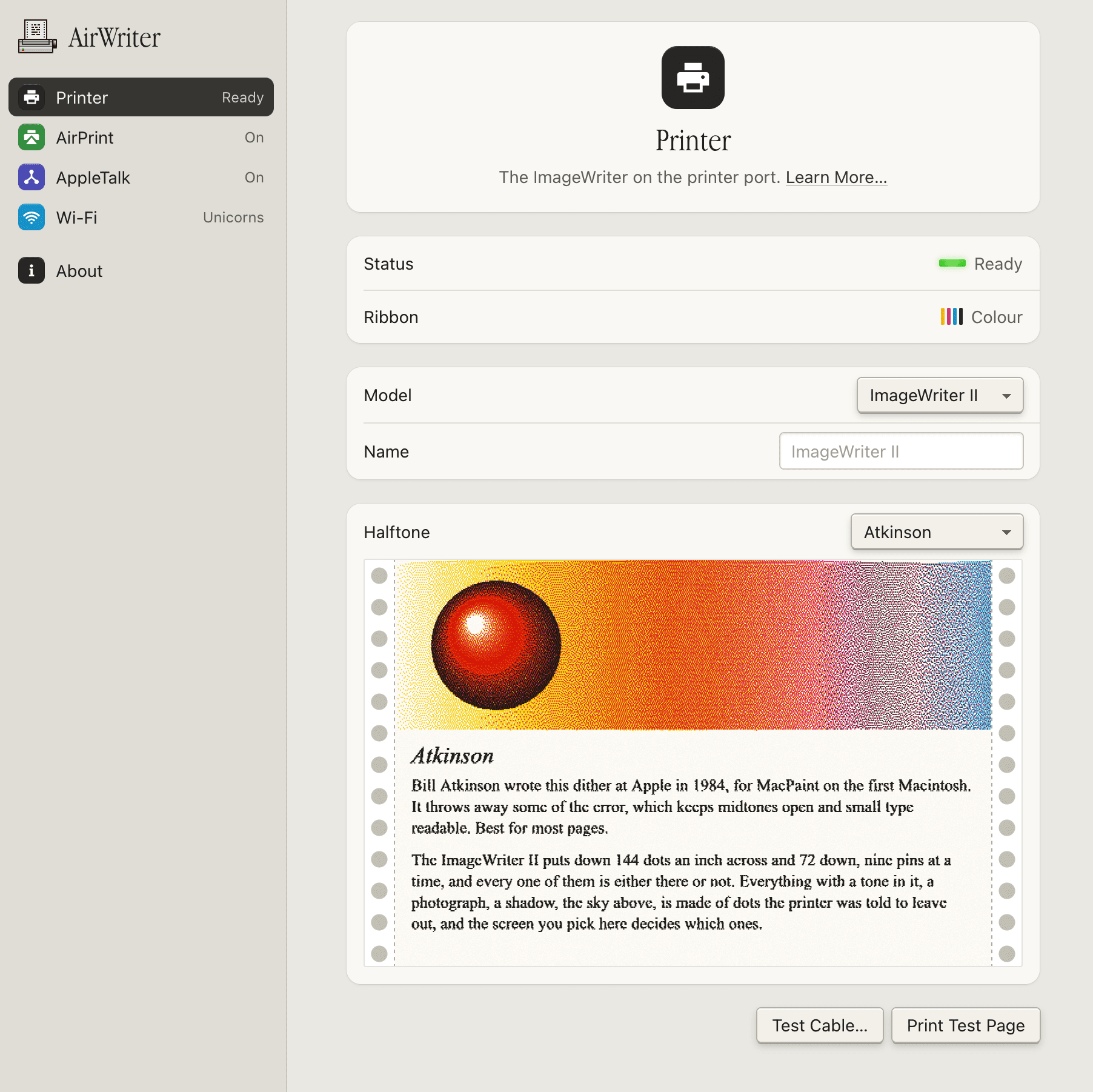
Task: Open the About page
Action: click(x=141, y=270)
